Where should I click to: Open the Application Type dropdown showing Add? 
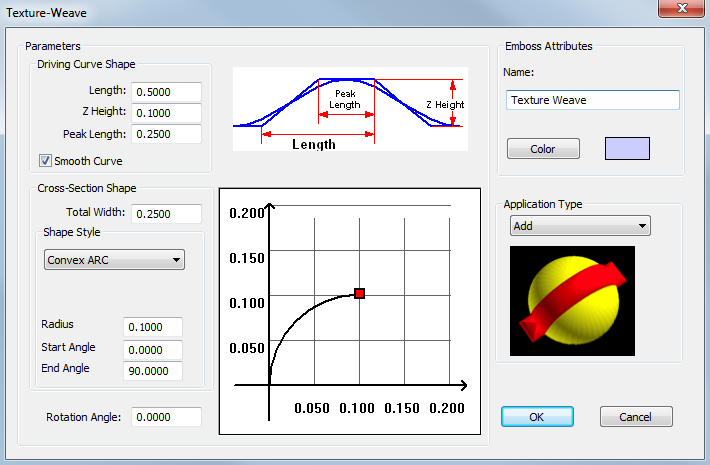coord(580,226)
